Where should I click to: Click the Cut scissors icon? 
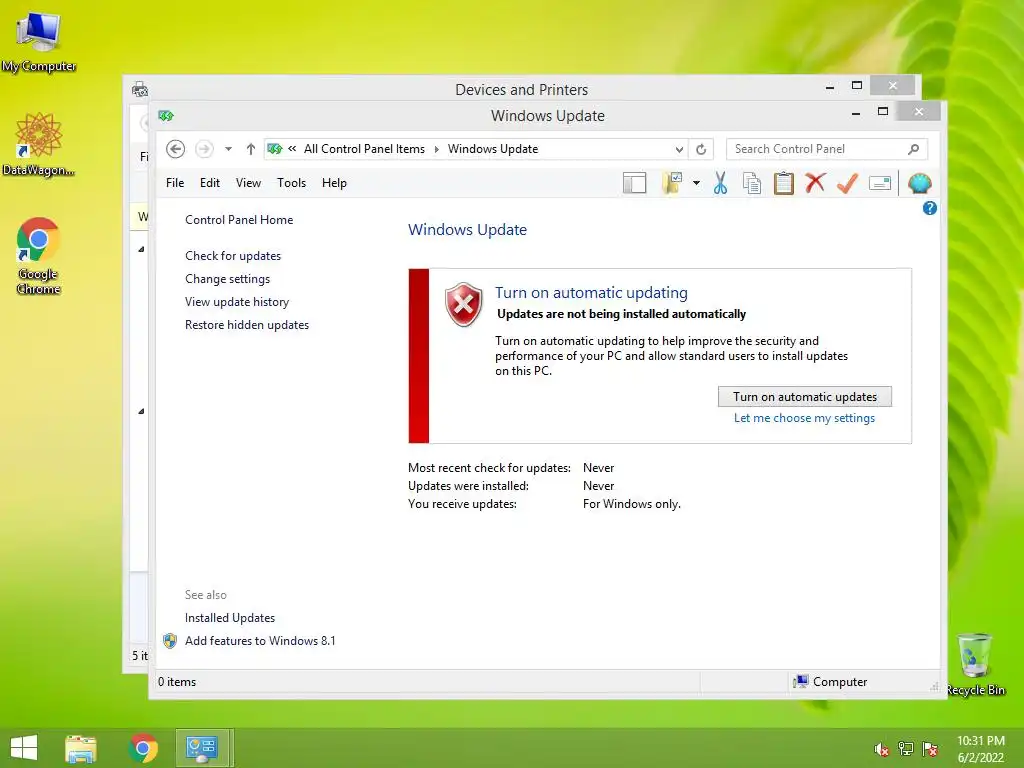coord(720,184)
